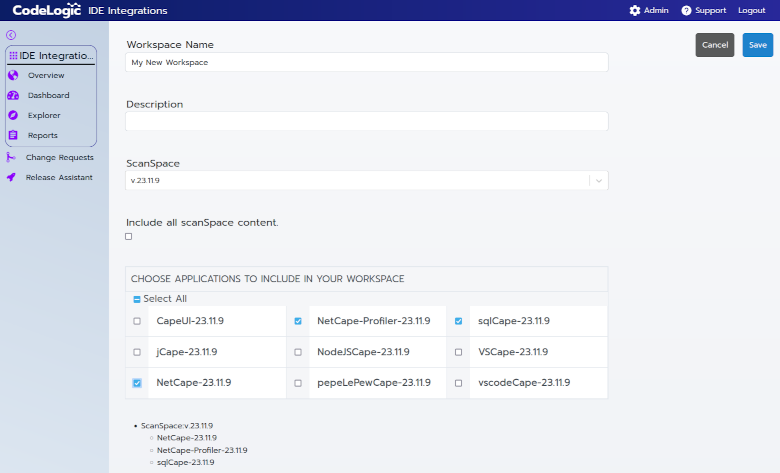Click the ScanSpace v.23.11.9 combo box
This screenshot has height=473, width=780.
click(367, 181)
